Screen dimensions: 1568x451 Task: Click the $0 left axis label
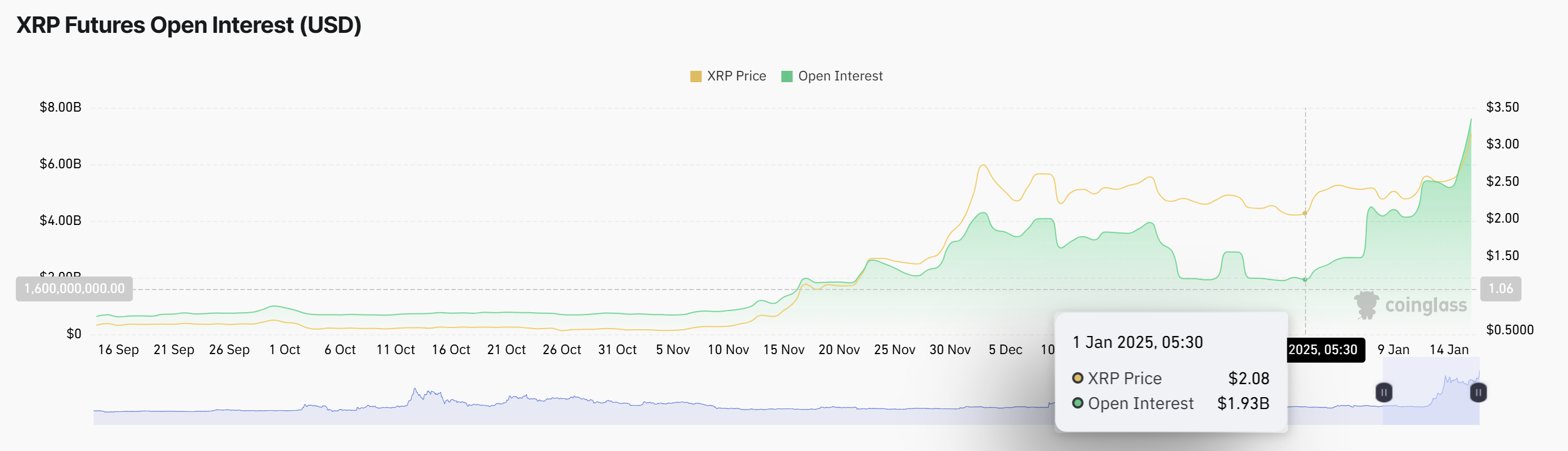pyautogui.click(x=74, y=334)
